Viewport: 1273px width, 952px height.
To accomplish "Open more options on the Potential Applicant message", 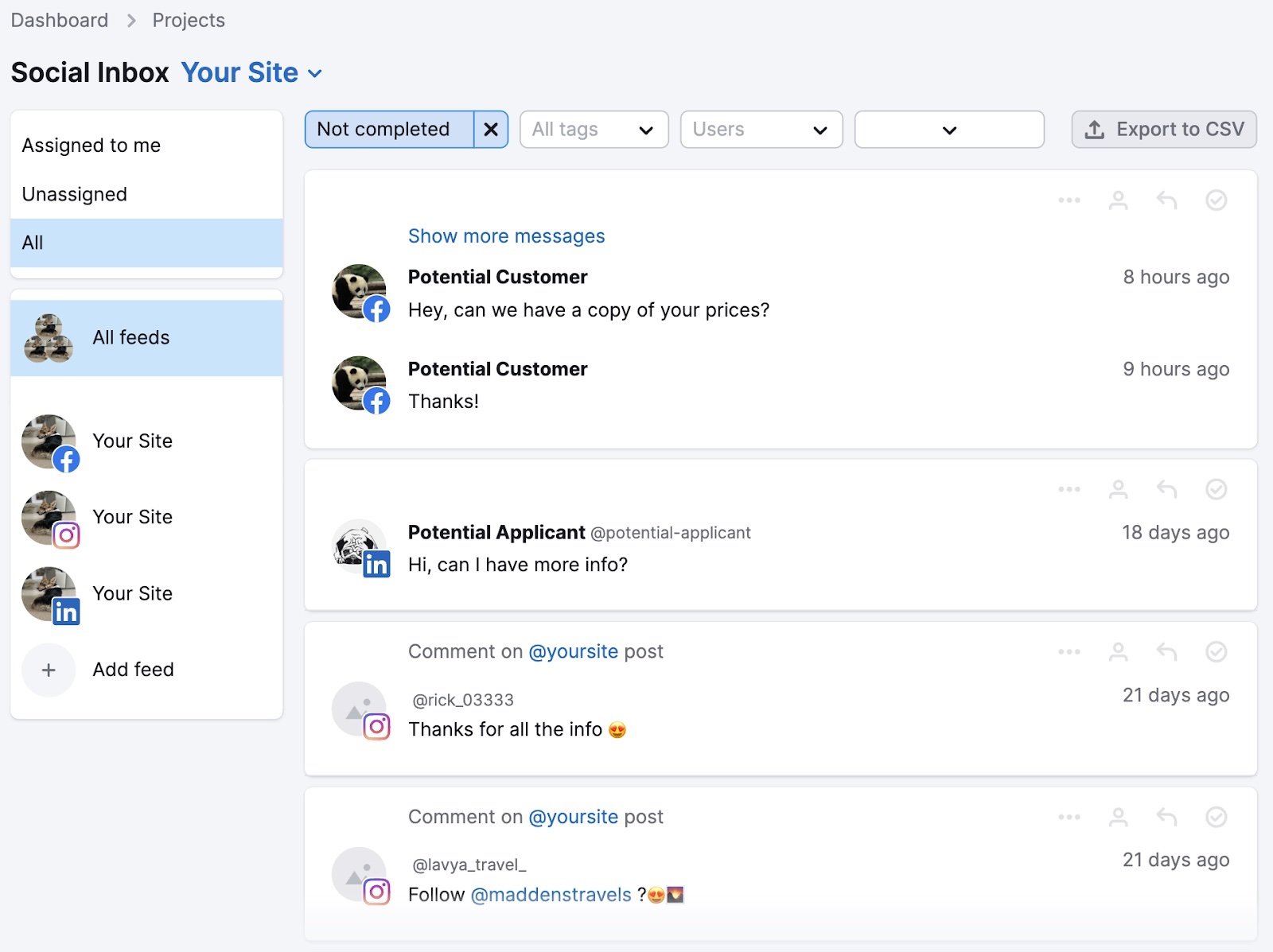I will tap(1069, 490).
